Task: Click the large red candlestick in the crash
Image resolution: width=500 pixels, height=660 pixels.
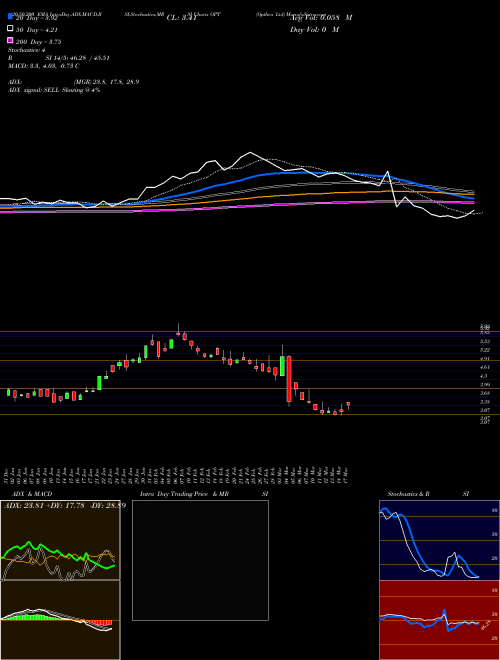Action: pos(289,379)
